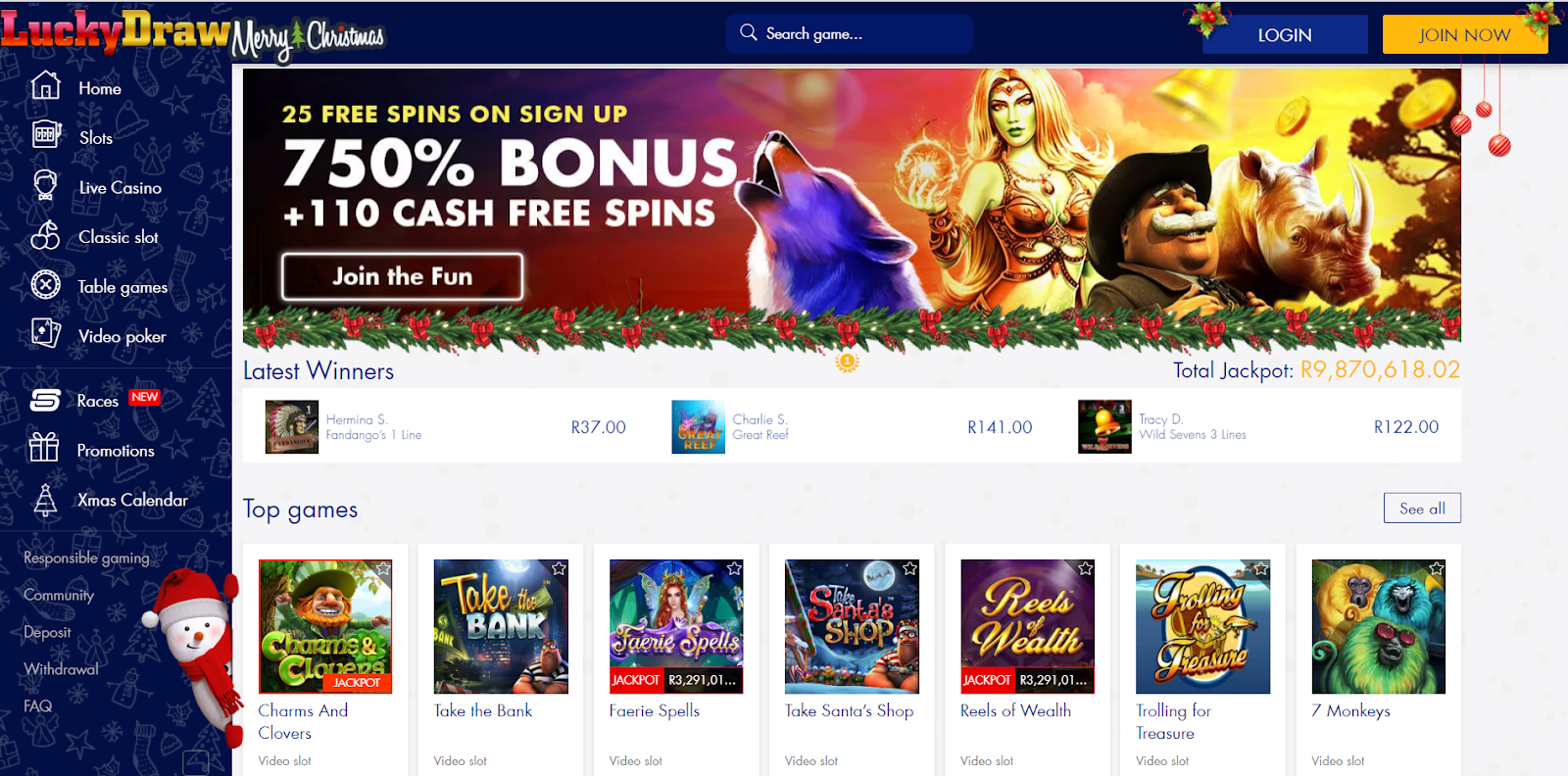Select the Slots machine icon

coord(46,134)
